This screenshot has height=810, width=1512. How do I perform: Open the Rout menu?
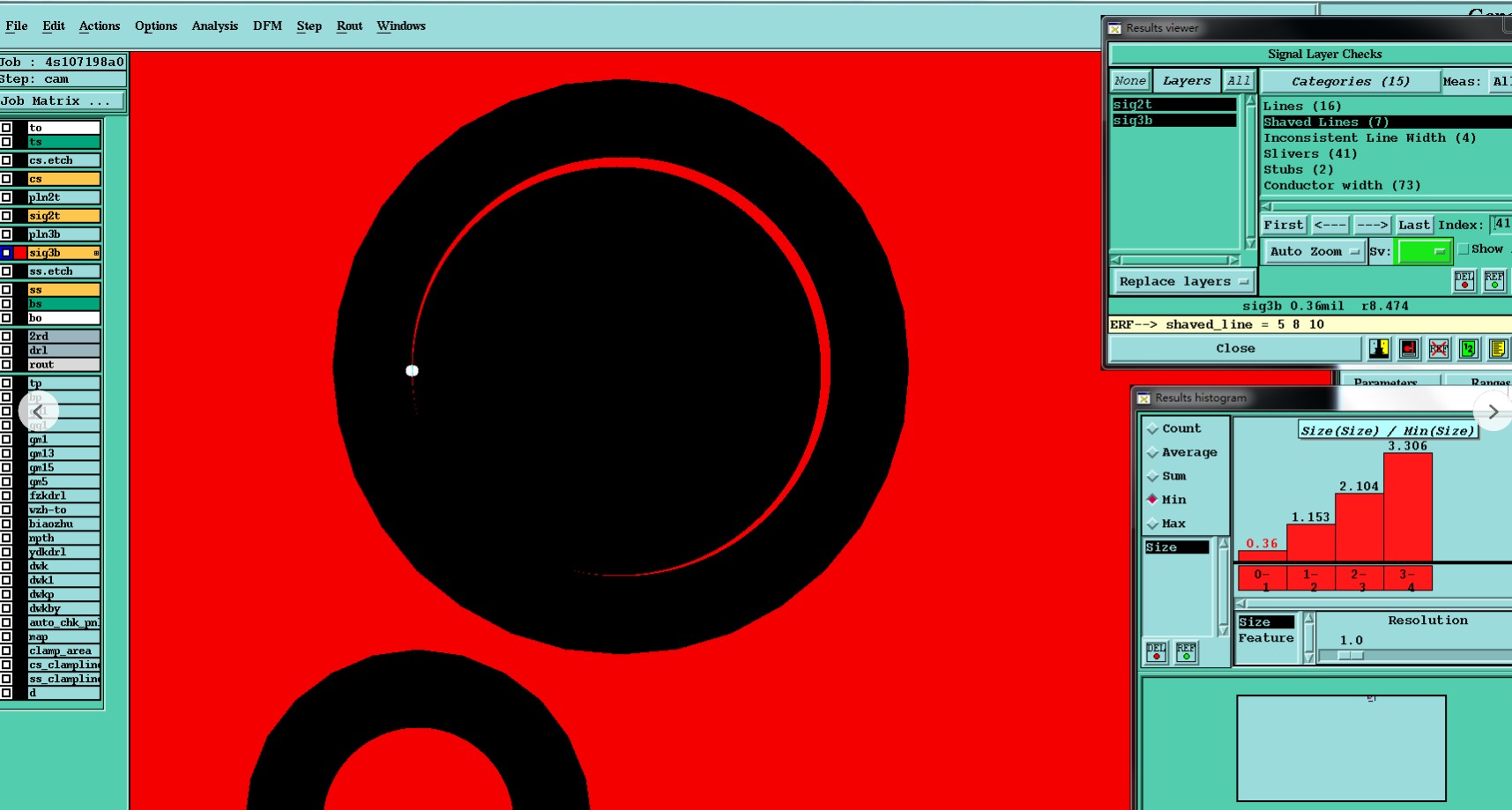[349, 26]
